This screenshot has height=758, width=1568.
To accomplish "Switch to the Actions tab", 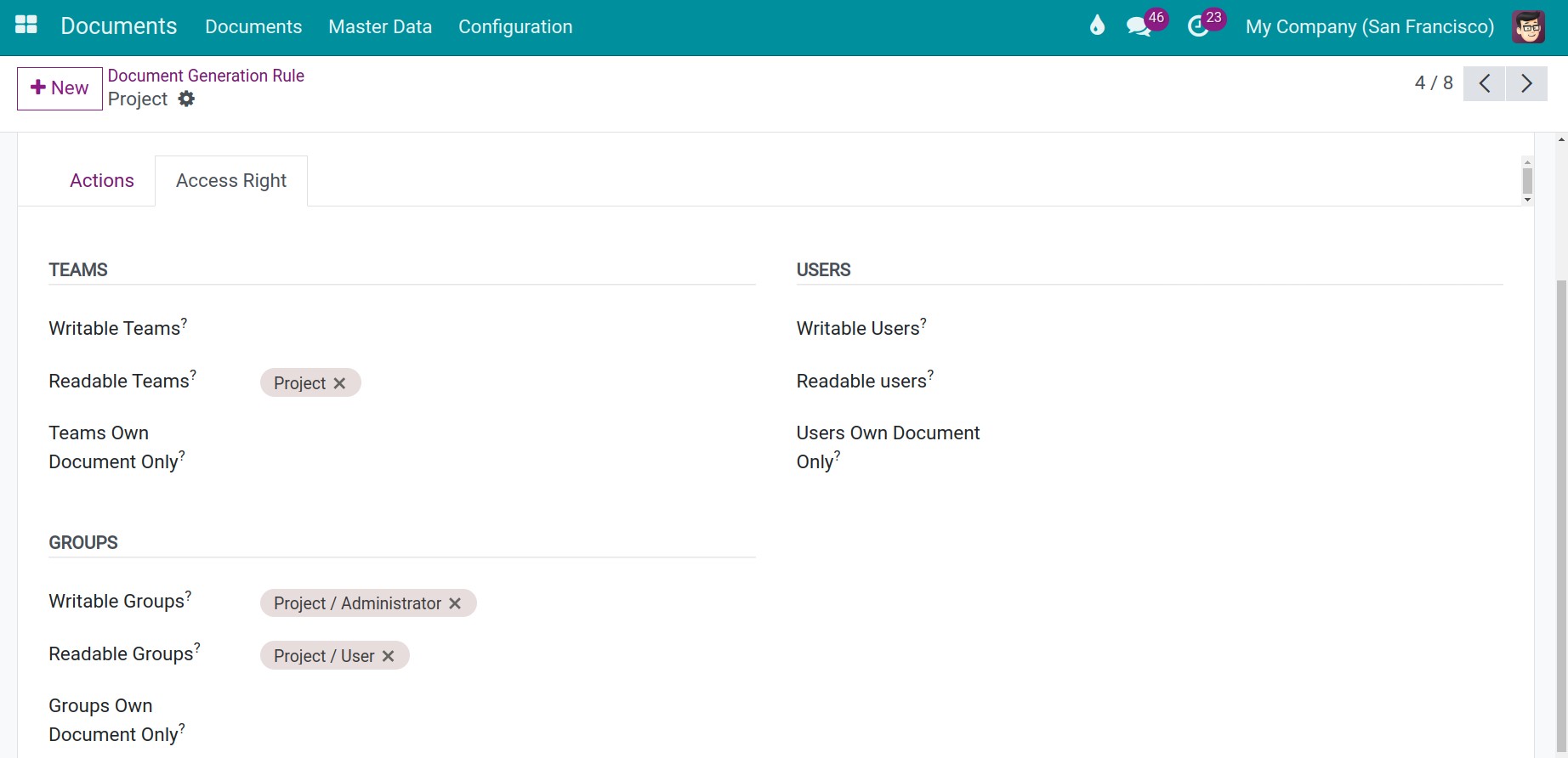I will [x=102, y=180].
